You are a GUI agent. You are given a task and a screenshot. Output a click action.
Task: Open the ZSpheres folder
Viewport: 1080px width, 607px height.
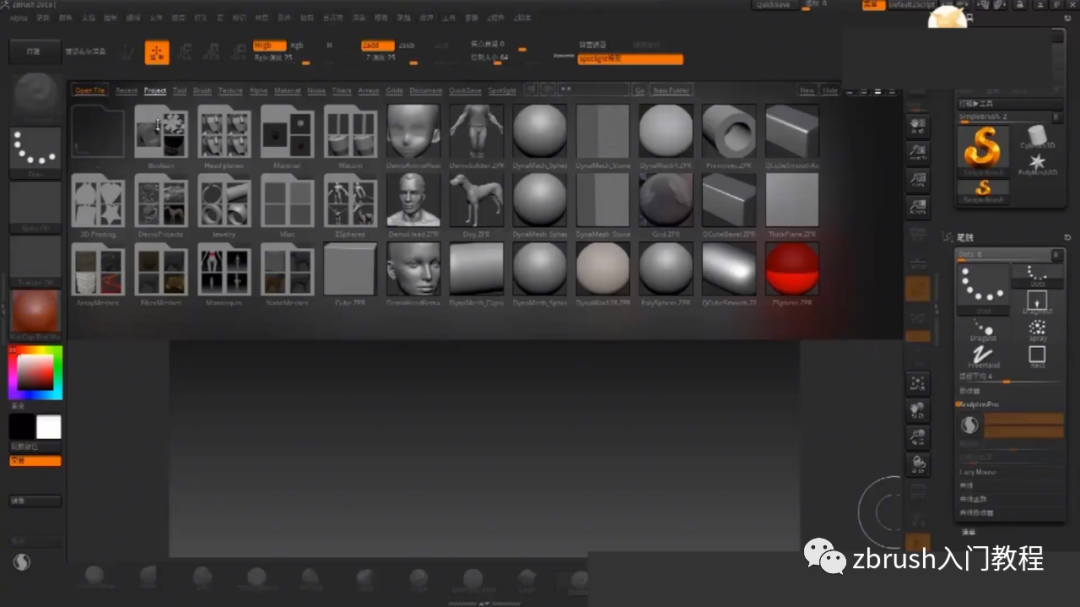coord(350,201)
